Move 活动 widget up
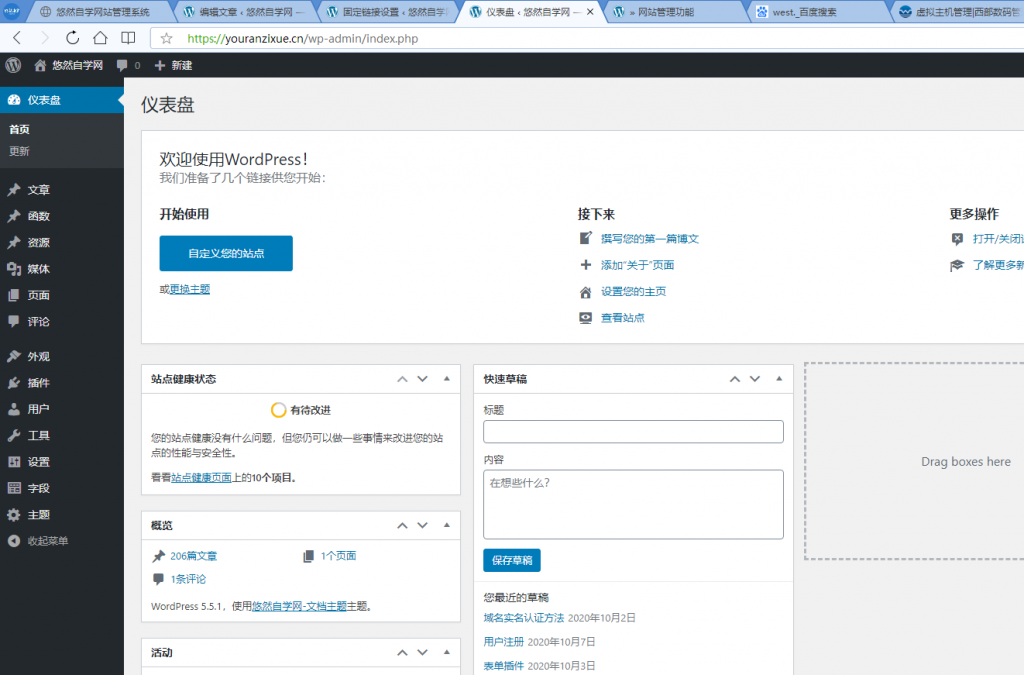1024x675 pixels. pyautogui.click(x=402, y=653)
